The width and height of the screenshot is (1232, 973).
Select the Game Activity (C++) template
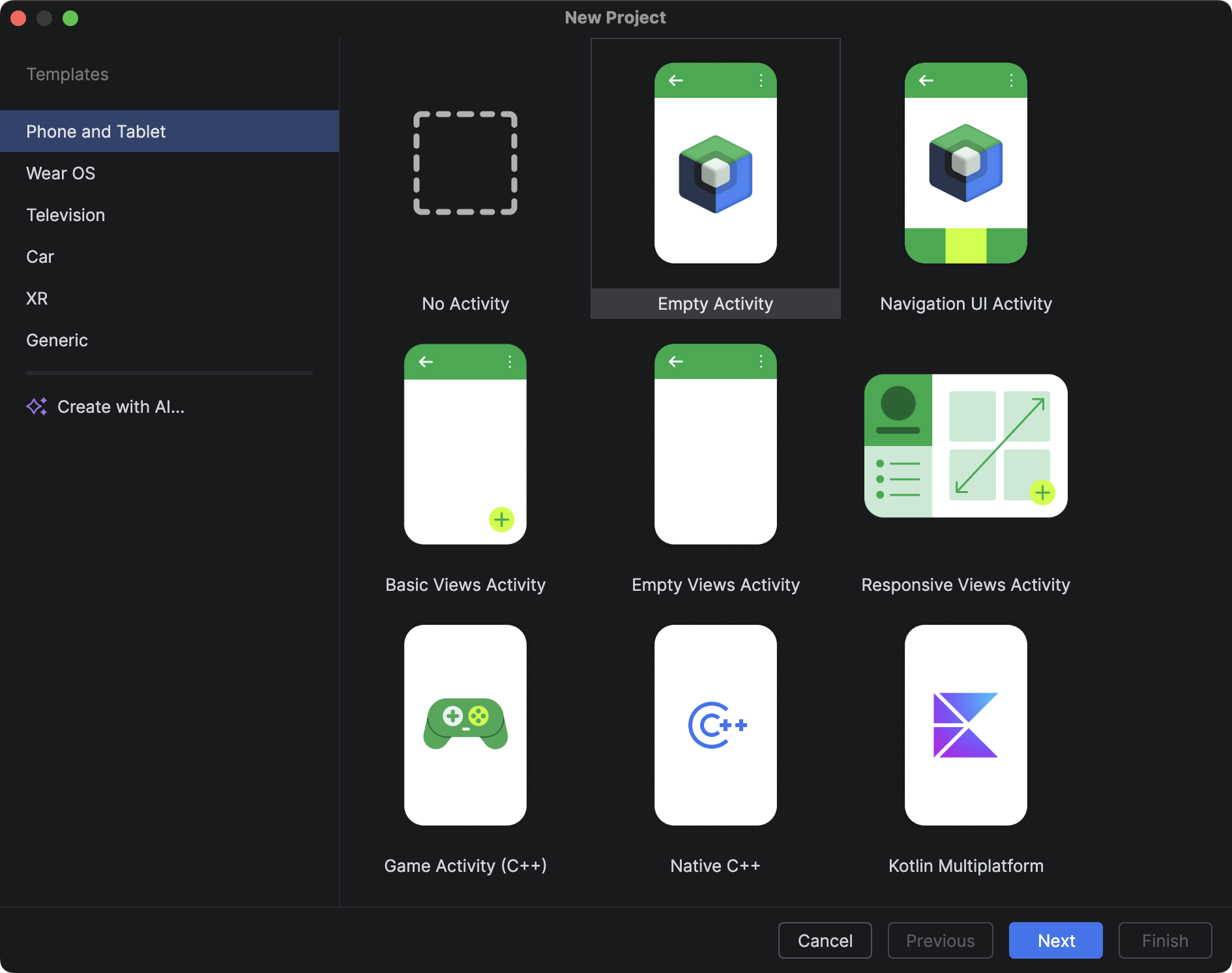(465, 724)
